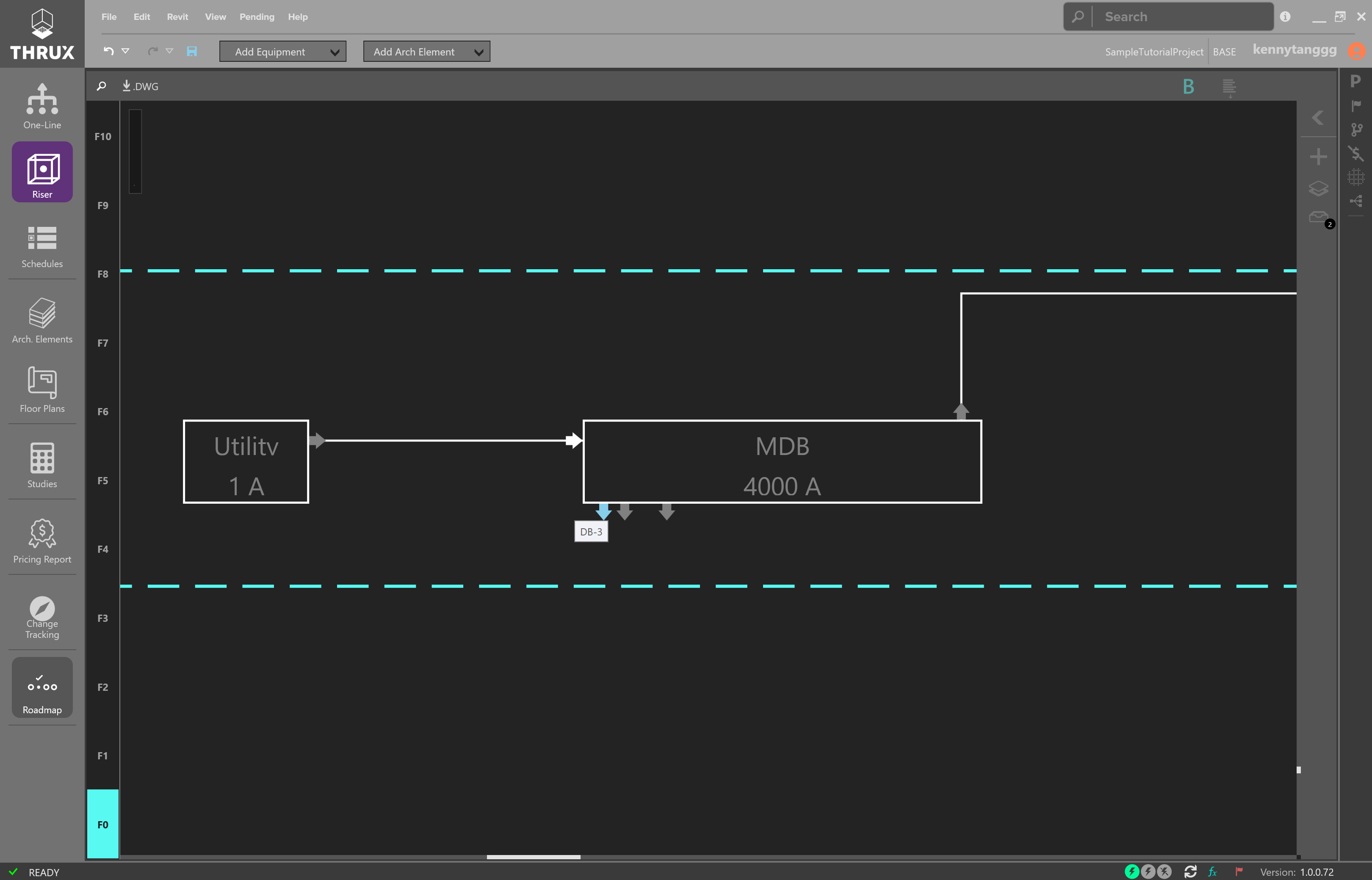Click the red flag status icon
This screenshot has height=880, width=1372.
1239,872
